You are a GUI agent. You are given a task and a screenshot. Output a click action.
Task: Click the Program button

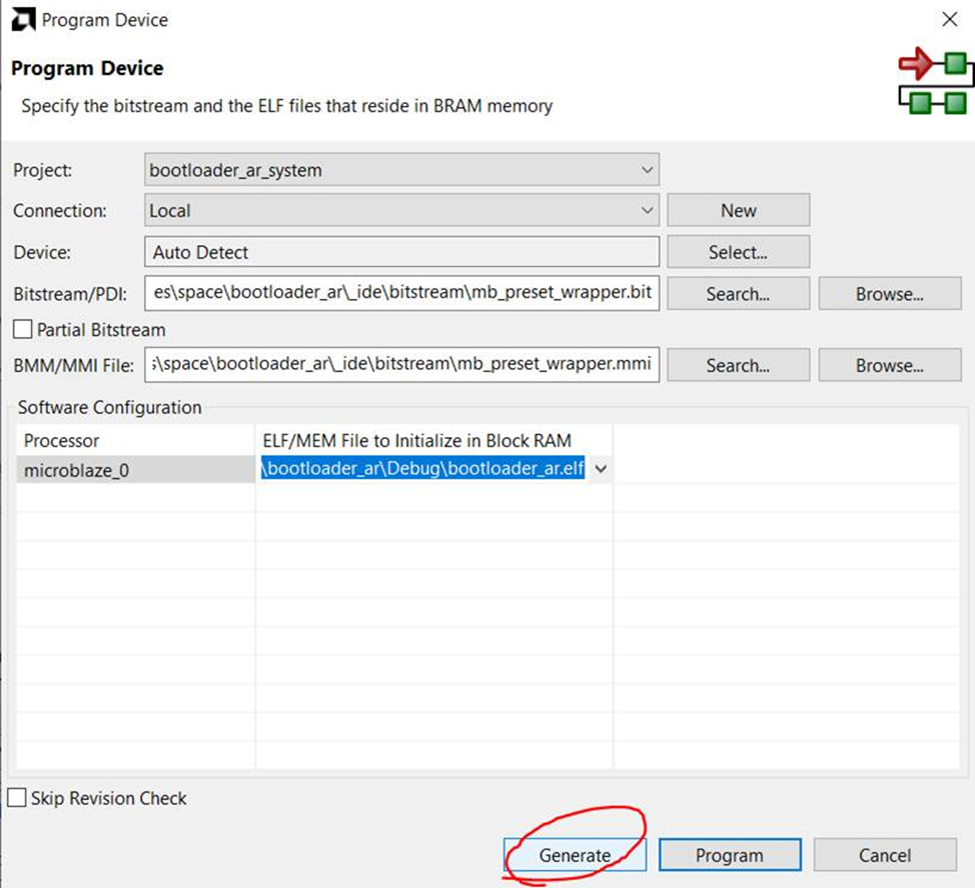[729, 855]
